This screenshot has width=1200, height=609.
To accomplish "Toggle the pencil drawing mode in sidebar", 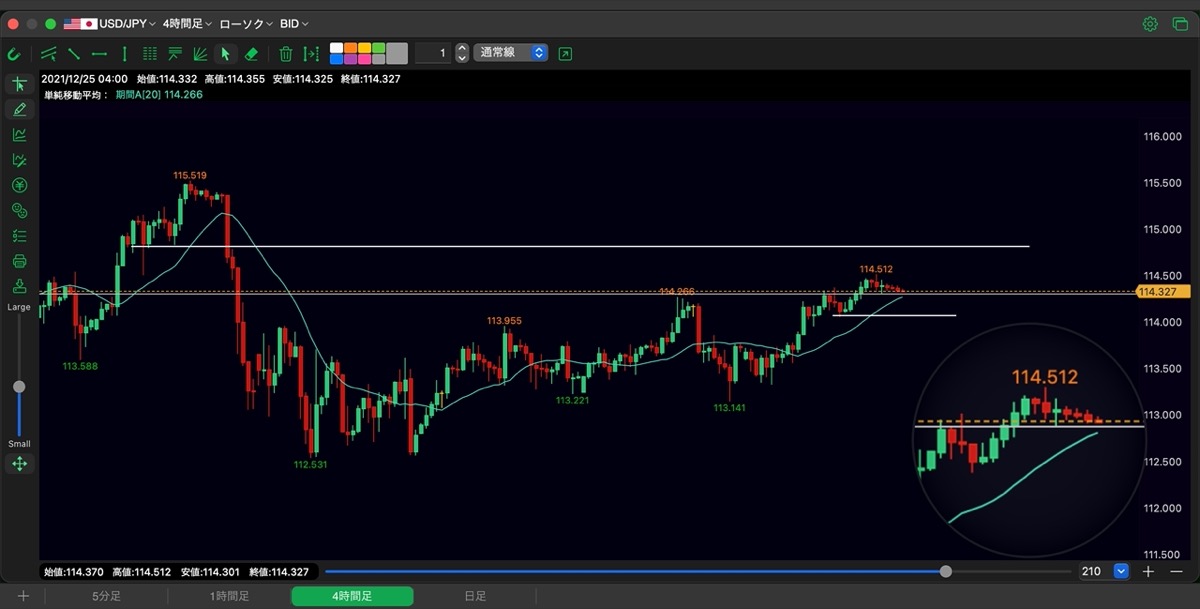I will [19, 109].
